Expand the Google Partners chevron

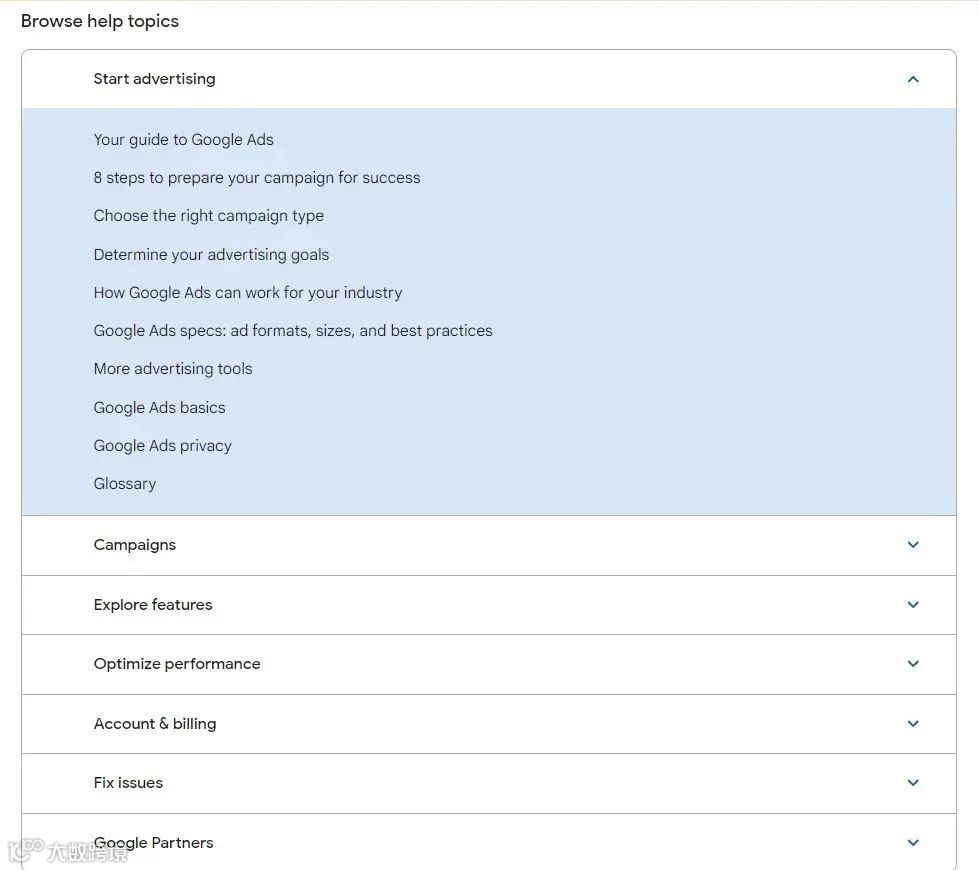[x=912, y=843]
